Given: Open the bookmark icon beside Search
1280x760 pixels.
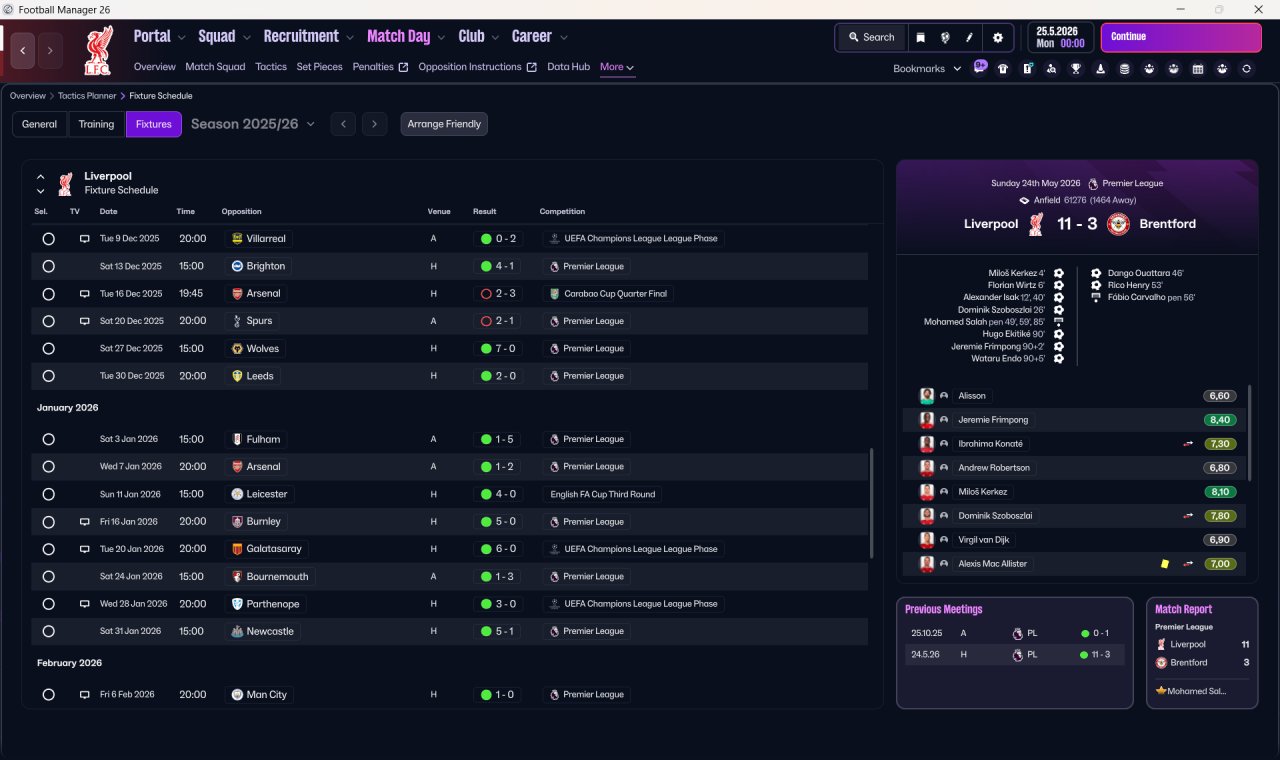Looking at the screenshot, I should [920, 37].
